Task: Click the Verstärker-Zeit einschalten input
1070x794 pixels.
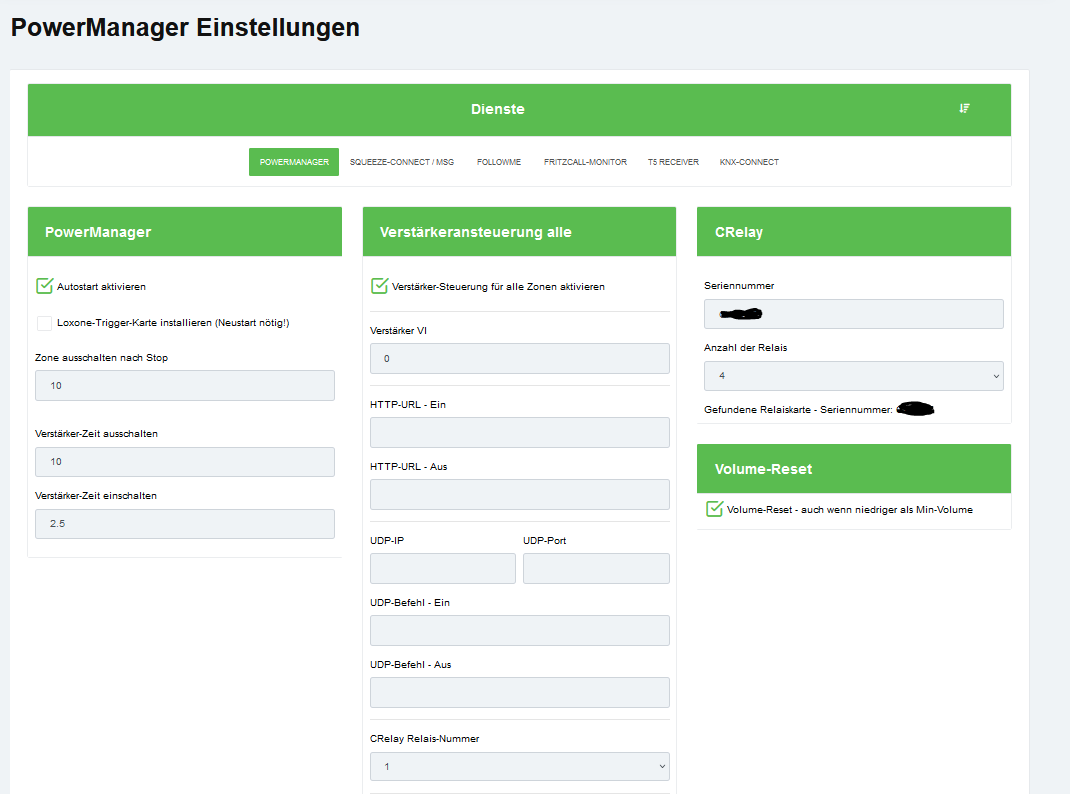Action: coord(185,524)
